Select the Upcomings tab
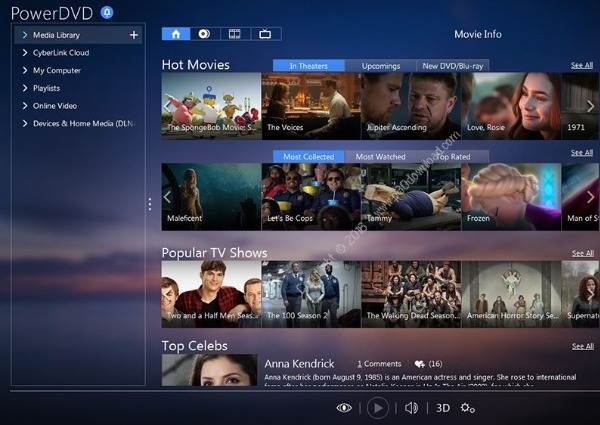This screenshot has width=600, height=425. pos(381,66)
